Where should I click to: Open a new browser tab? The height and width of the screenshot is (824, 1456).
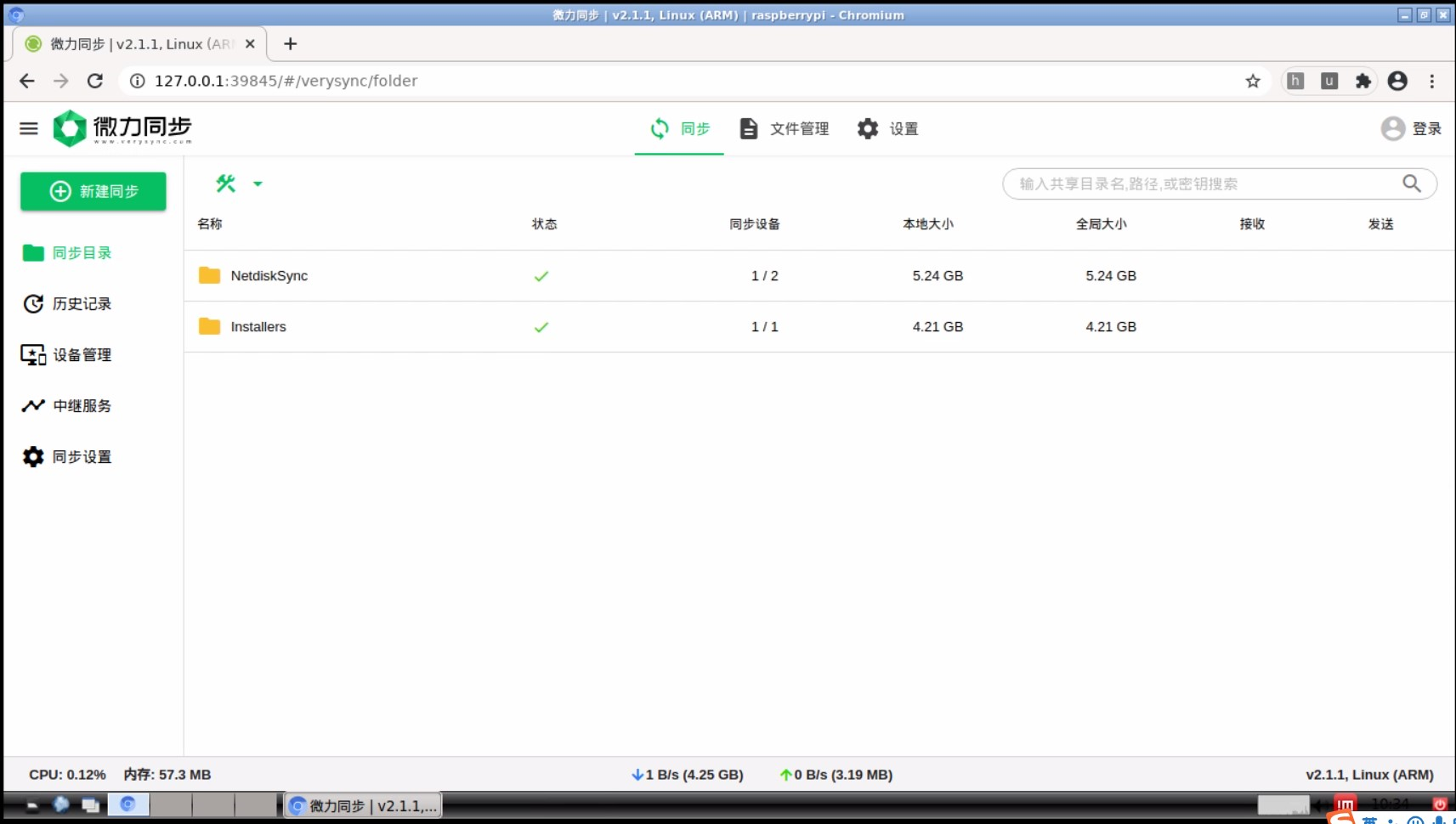291,43
